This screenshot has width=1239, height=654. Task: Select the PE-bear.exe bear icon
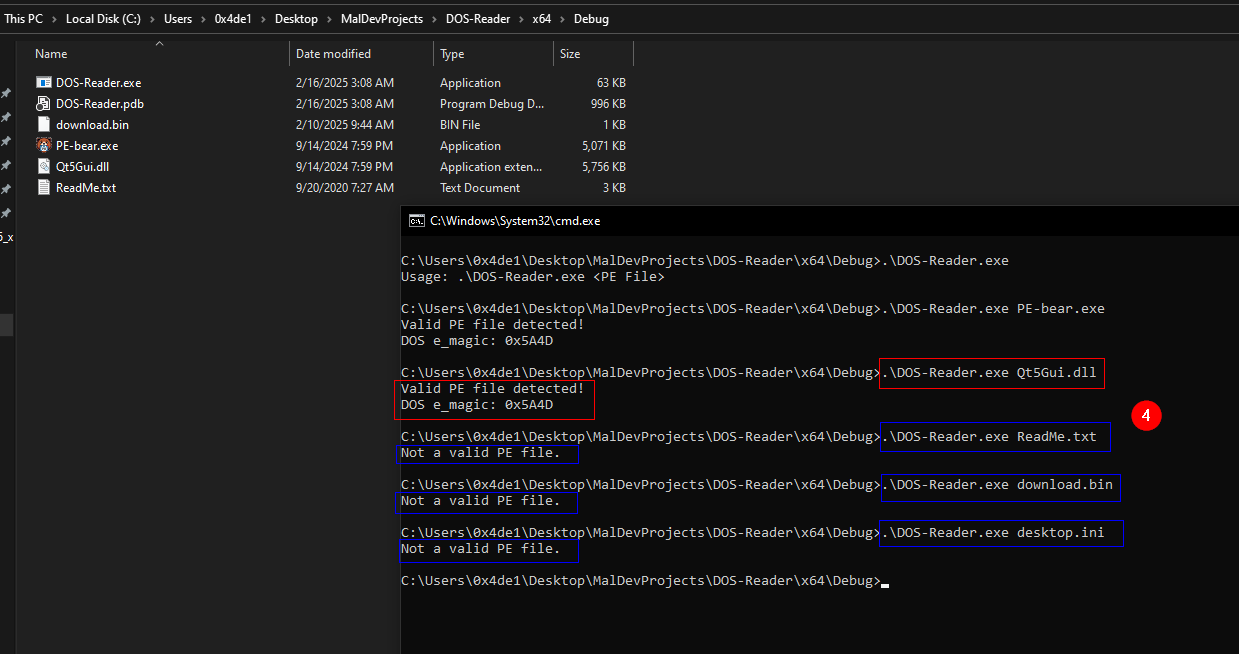(x=43, y=145)
